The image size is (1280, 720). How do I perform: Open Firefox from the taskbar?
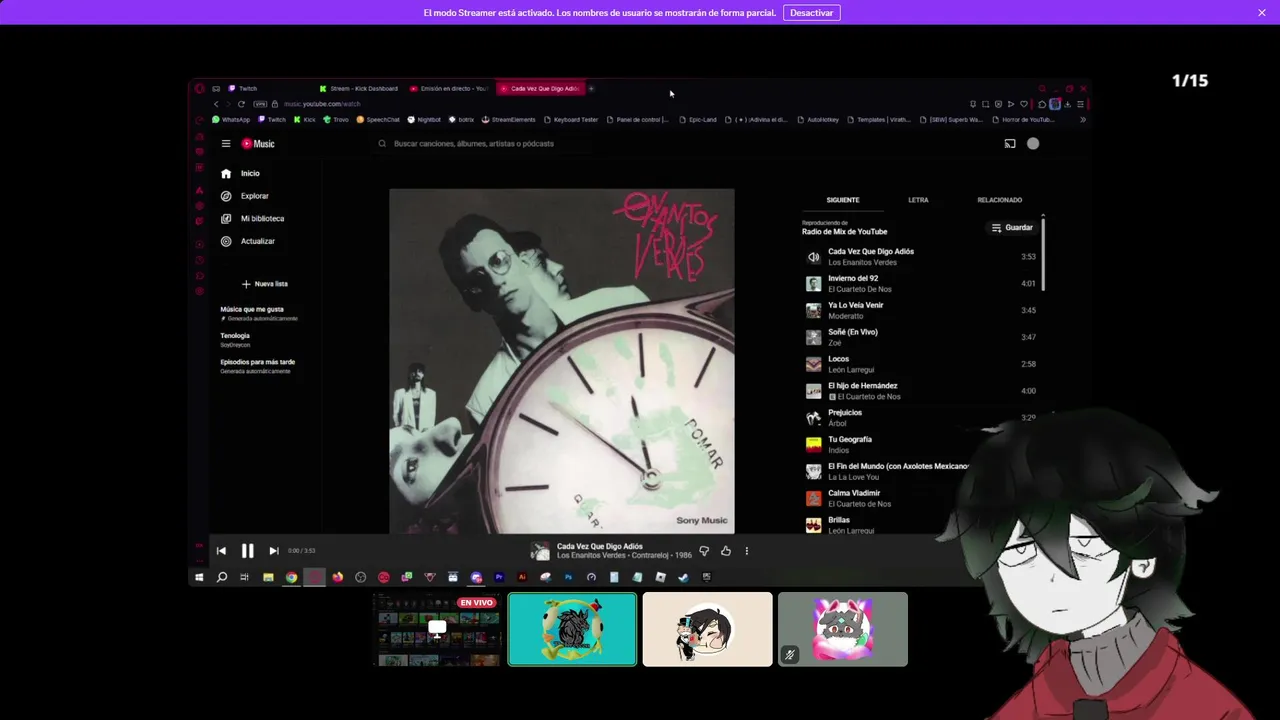[x=337, y=577]
